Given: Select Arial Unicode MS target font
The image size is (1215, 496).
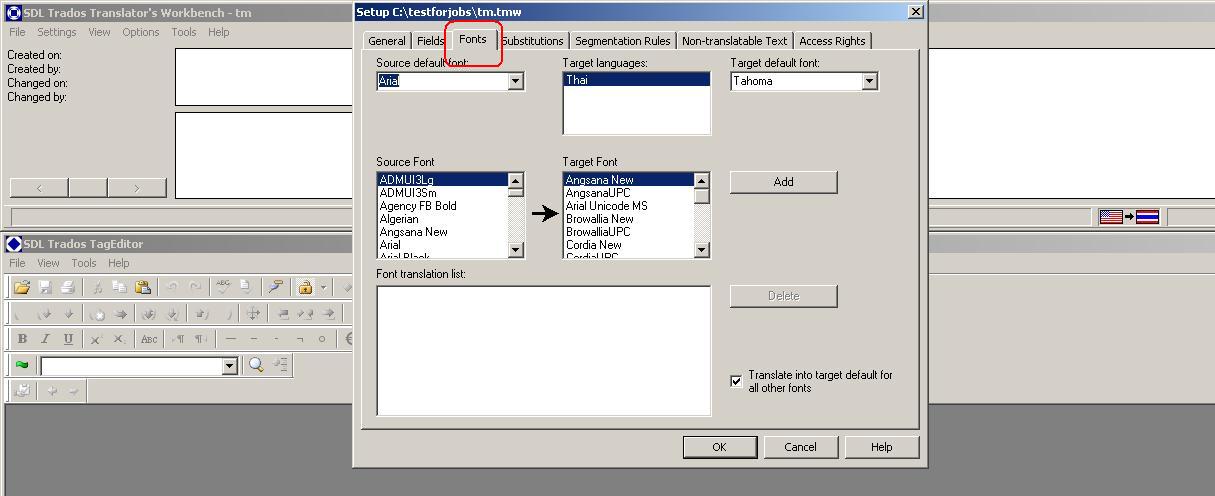Looking at the screenshot, I should click(x=628, y=206).
